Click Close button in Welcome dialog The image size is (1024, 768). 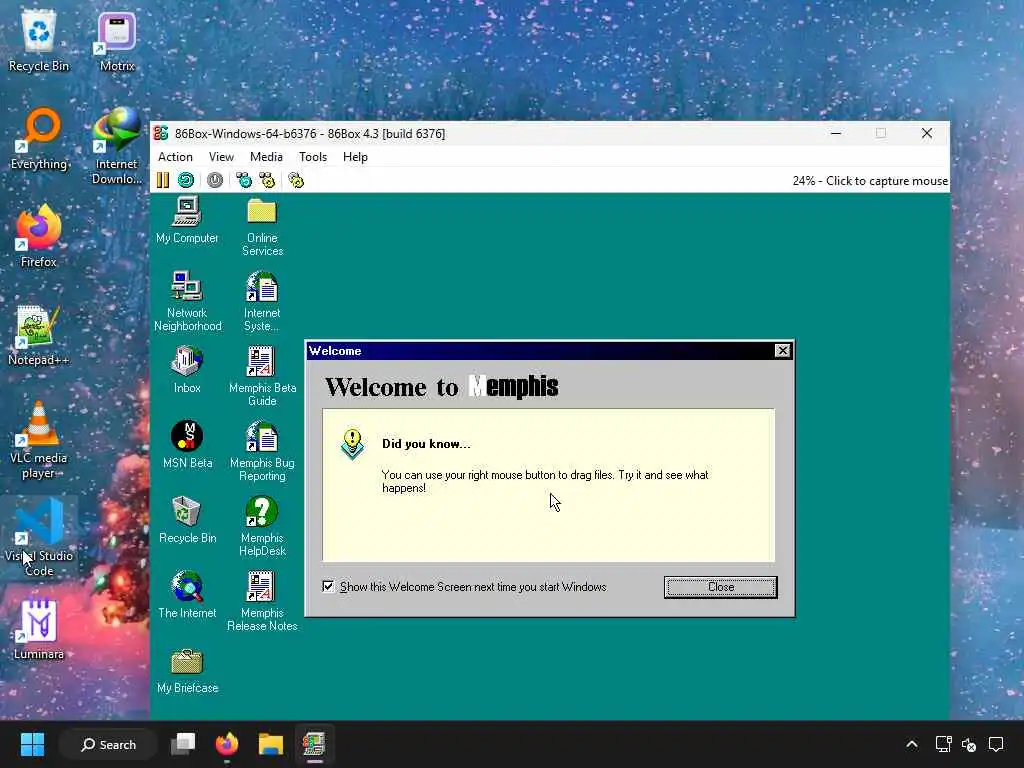point(720,587)
